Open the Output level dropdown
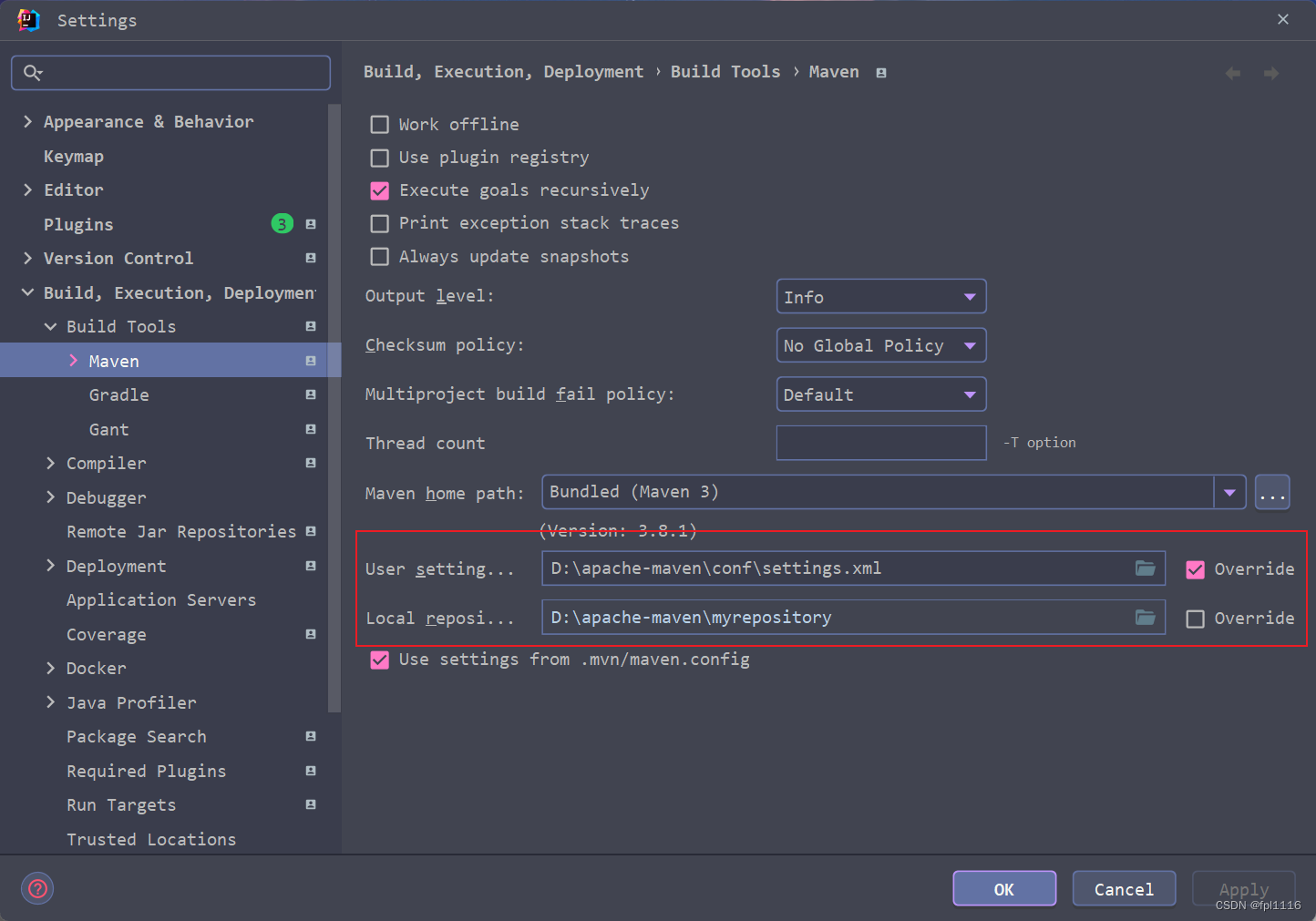 coord(881,297)
